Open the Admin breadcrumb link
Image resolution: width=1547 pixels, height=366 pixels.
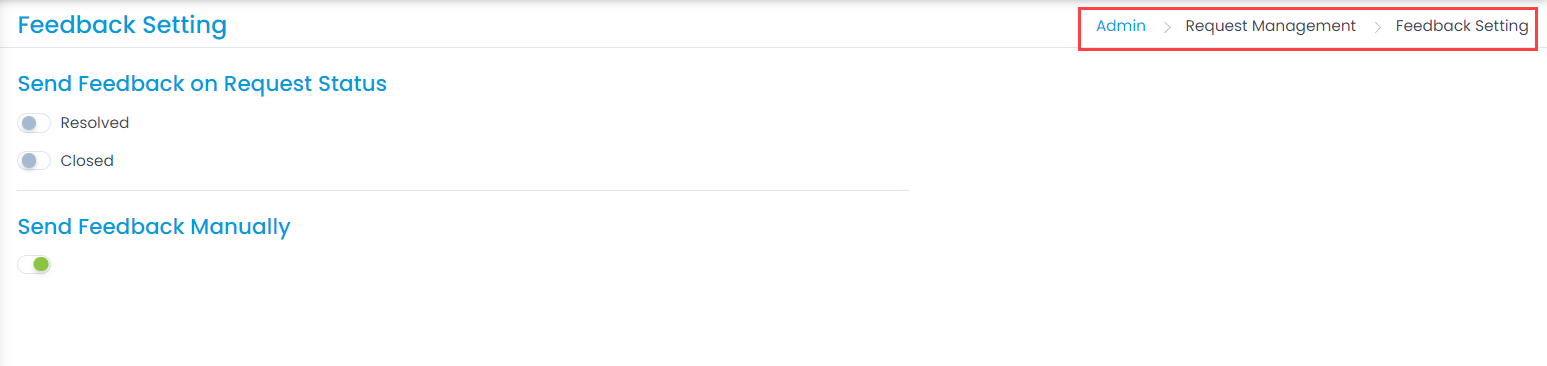1121,26
